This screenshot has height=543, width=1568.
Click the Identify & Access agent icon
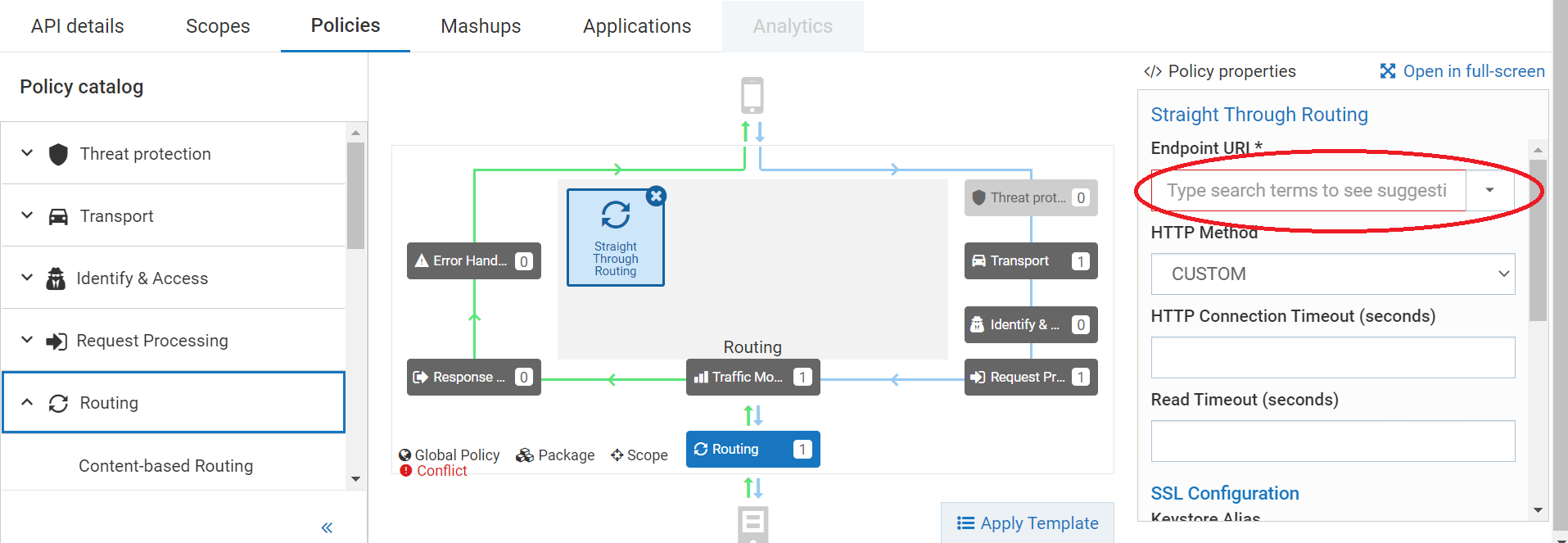pos(56,278)
